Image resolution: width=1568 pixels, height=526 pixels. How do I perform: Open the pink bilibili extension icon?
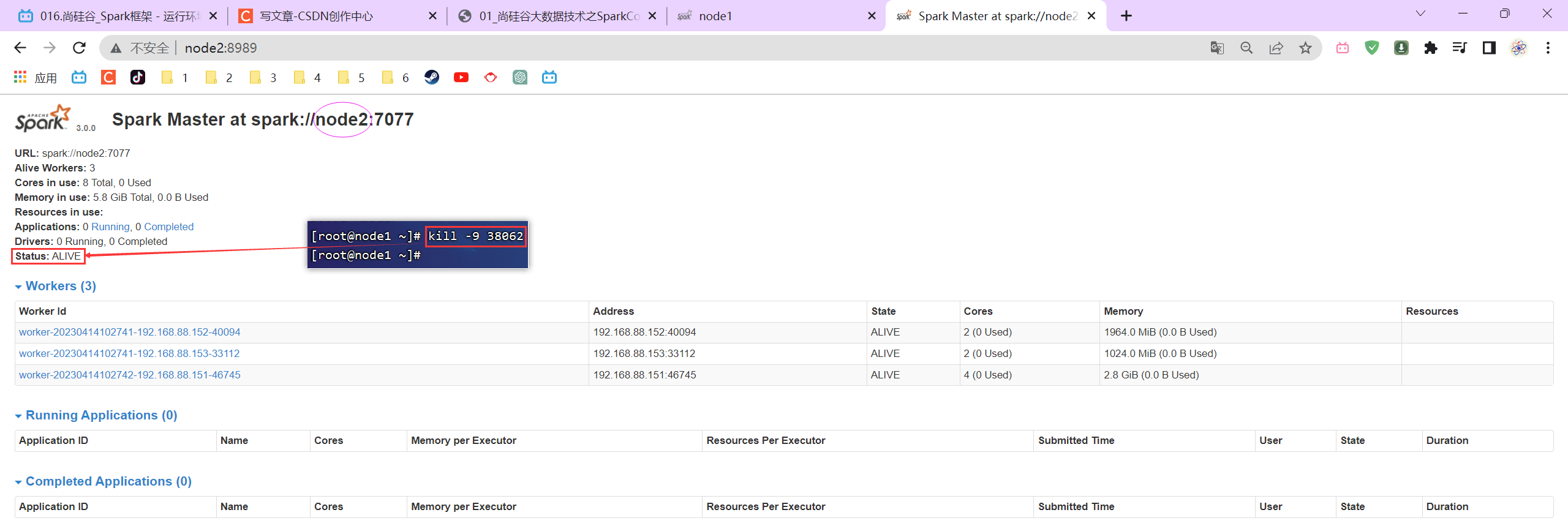pos(1343,48)
